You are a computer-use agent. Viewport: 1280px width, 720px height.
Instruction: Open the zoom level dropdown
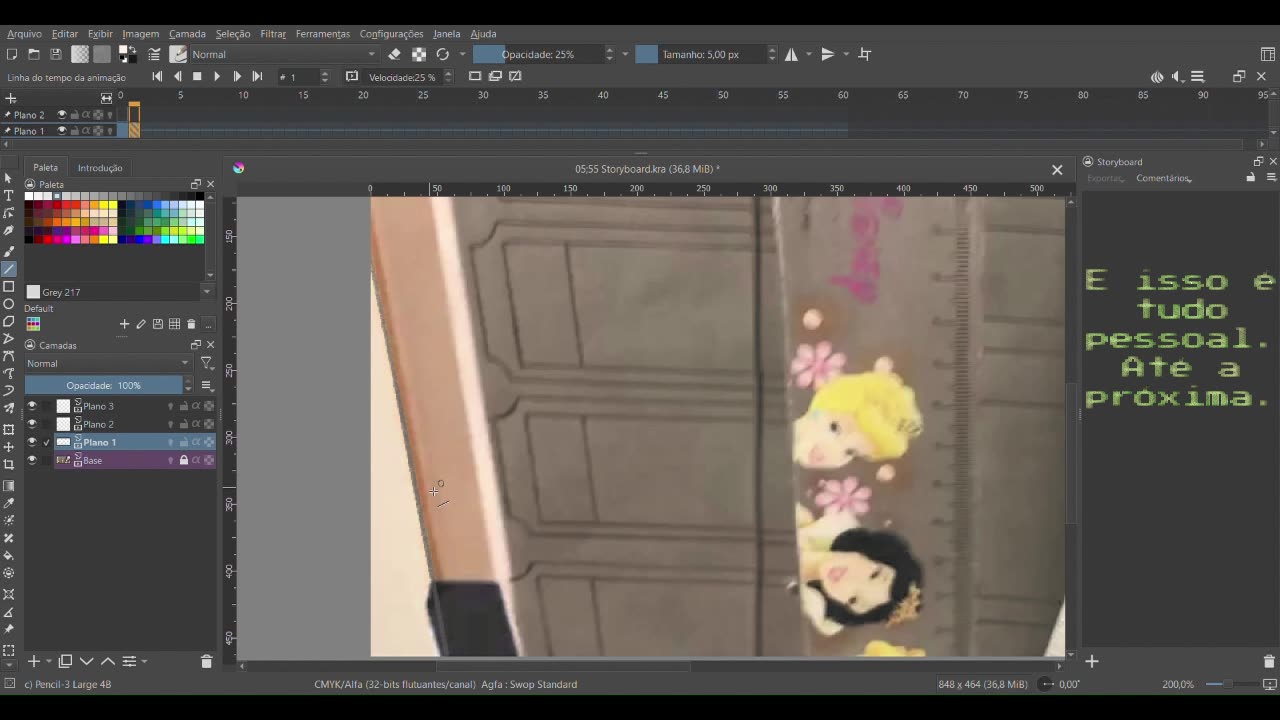coord(1178,684)
